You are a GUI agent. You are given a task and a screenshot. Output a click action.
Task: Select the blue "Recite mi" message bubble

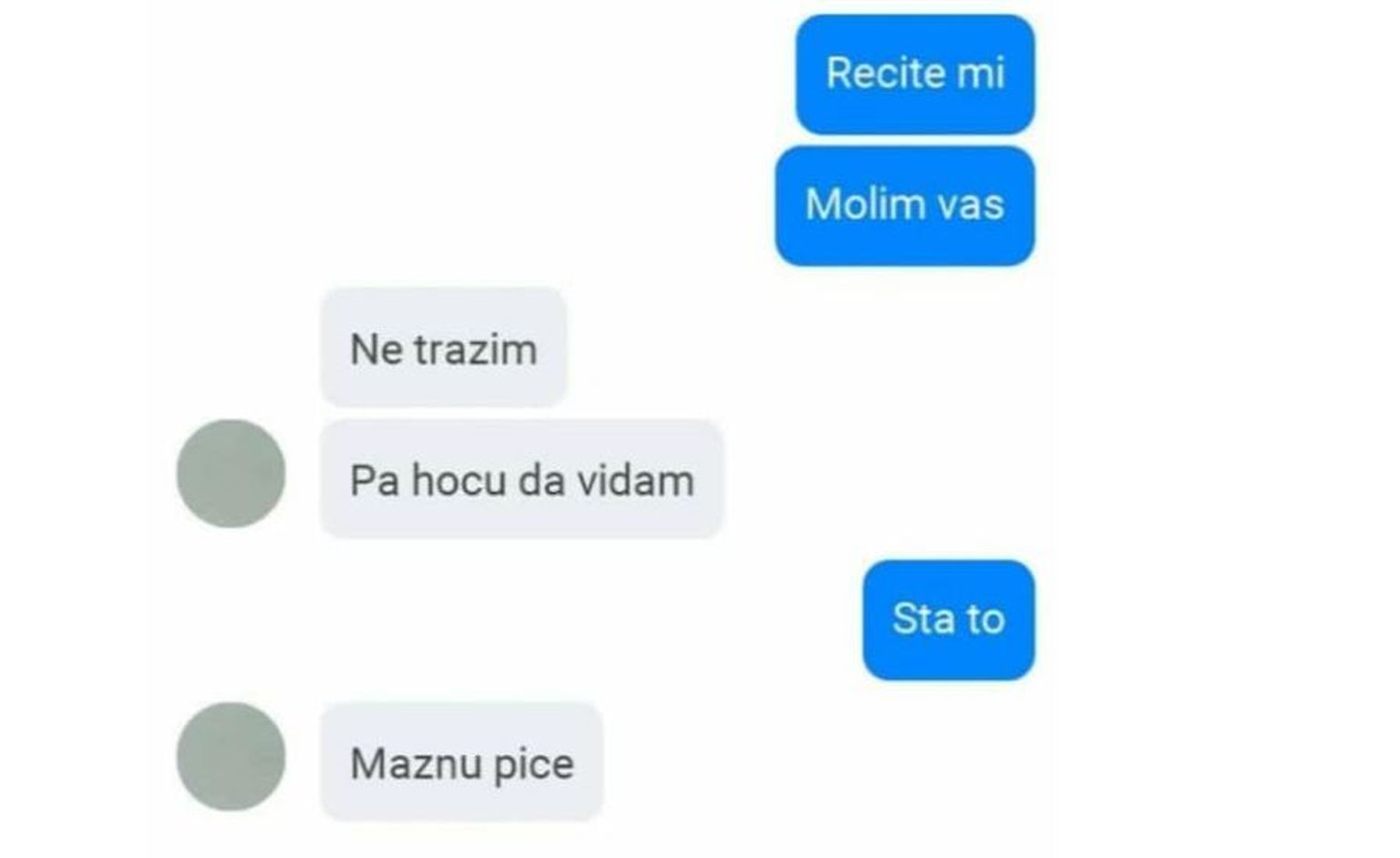coord(915,74)
